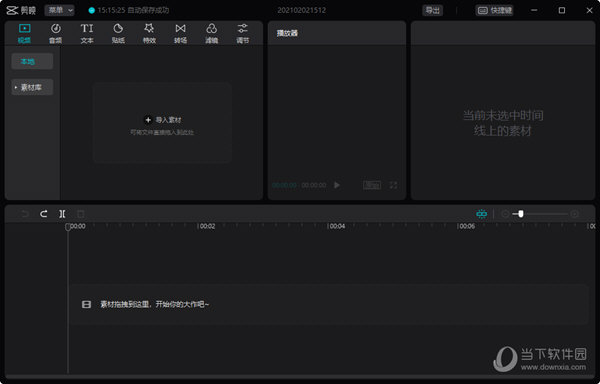Click the playhead handle at 00:00
The image size is (600, 384).
click(x=68, y=227)
